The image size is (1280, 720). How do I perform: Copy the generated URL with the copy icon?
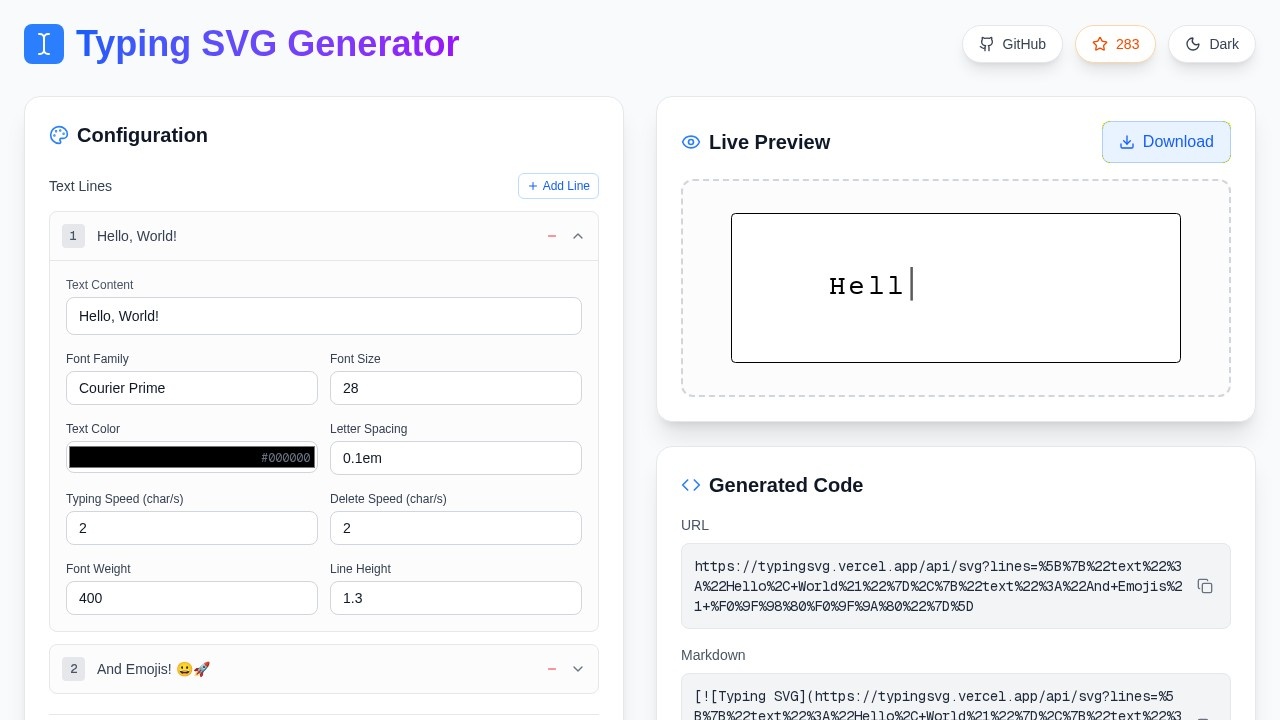coord(1205,586)
